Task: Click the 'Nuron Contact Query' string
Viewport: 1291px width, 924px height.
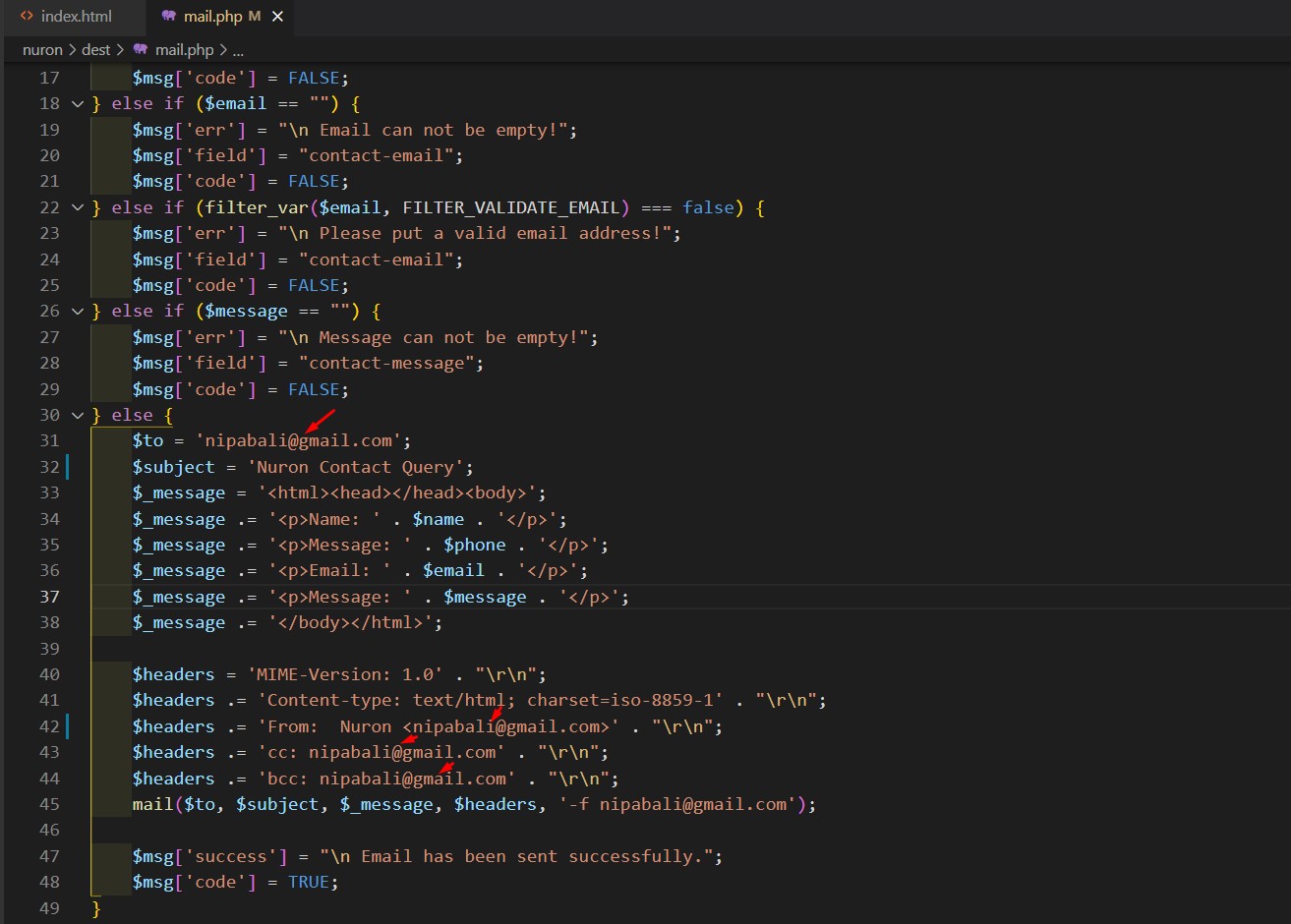Action: (355, 467)
